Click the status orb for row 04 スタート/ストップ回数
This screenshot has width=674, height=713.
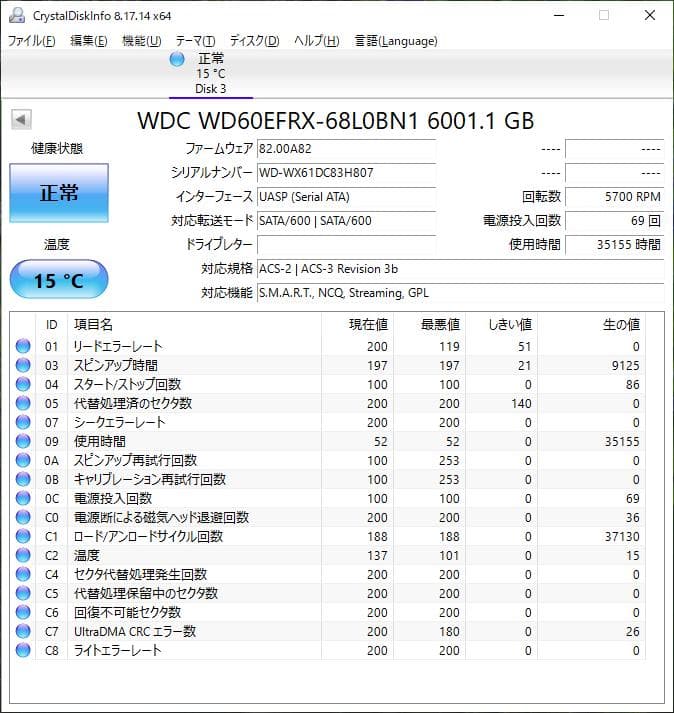pyautogui.click(x=23, y=384)
